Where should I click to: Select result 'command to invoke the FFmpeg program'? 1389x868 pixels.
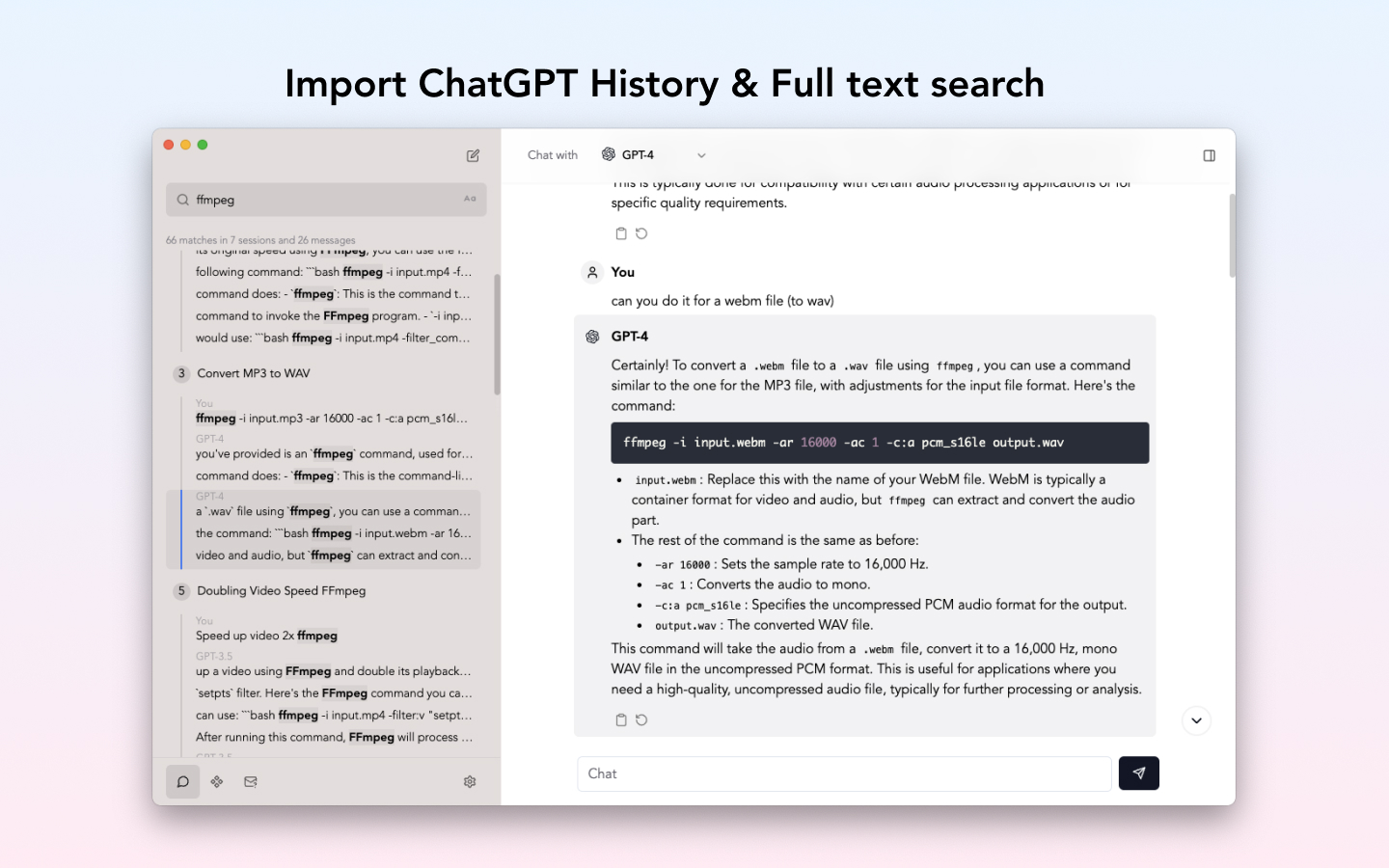point(334,315)
